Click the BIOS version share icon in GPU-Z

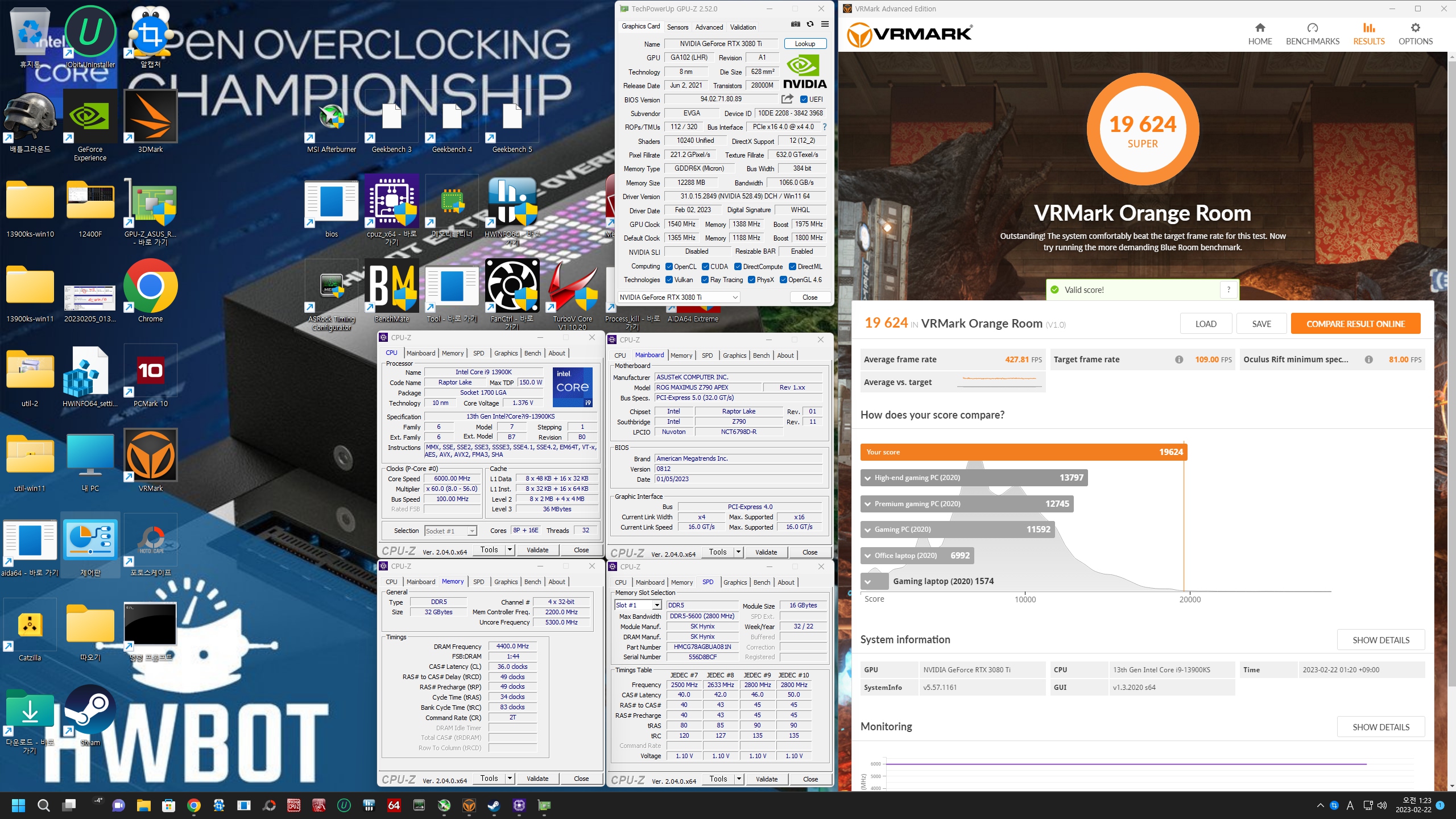[788, 99]
